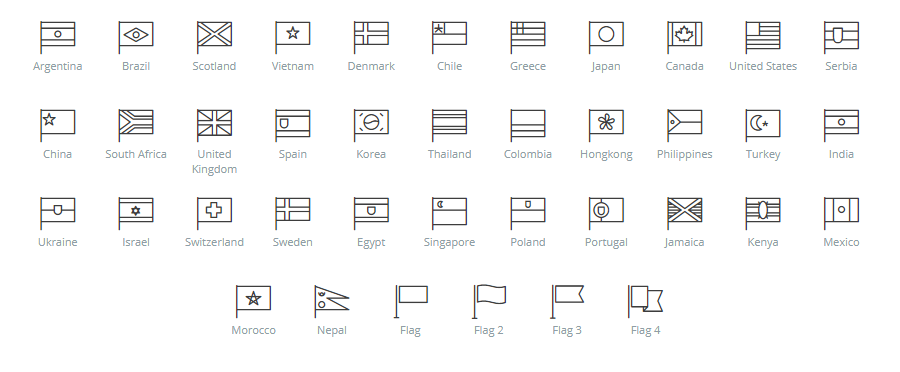Select the Philippines flag icon
Image resolution: width=900 pixels, height=372 pixels.
[x=684, y=125]
